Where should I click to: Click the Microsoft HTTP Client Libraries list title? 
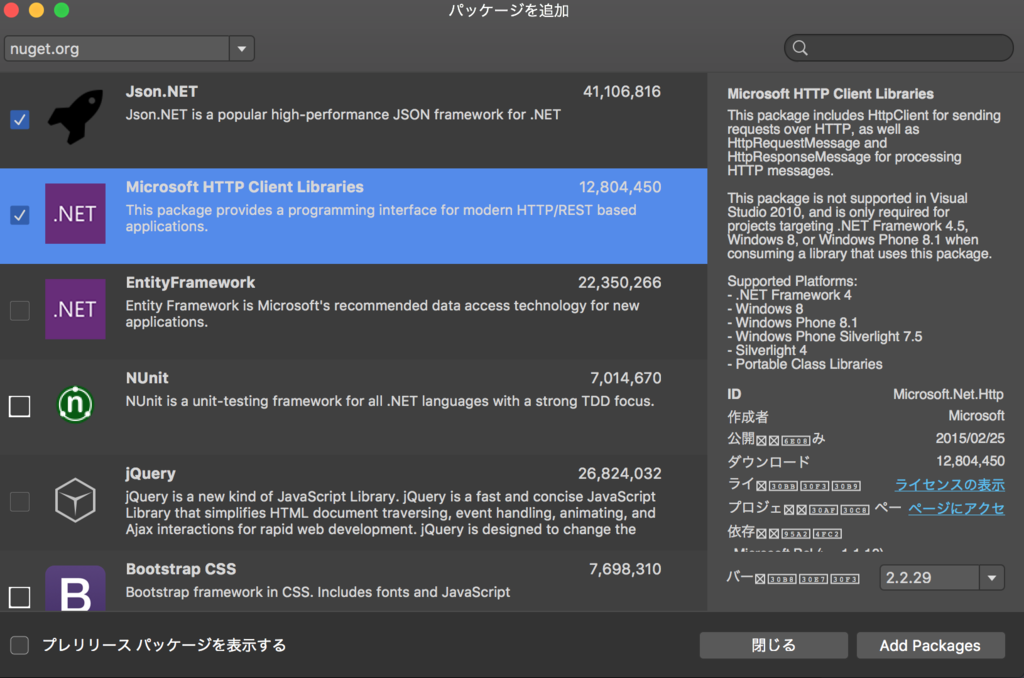pos(245,187)
